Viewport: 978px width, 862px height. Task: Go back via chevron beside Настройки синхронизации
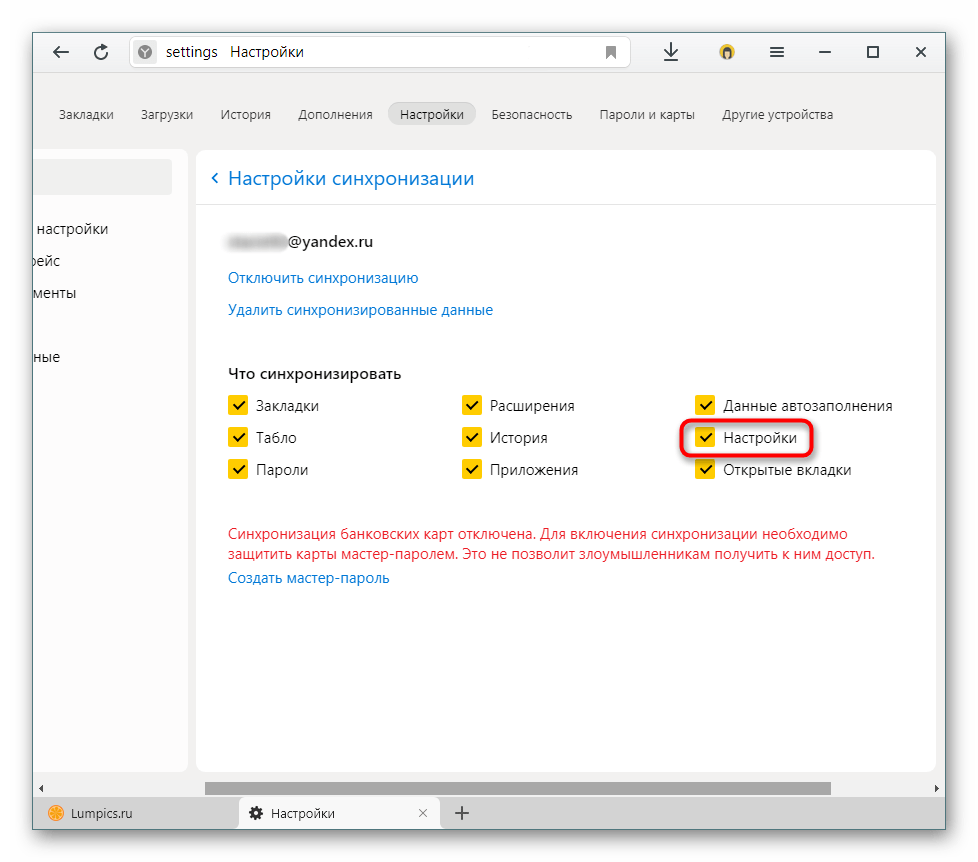[x=215, y=178]
